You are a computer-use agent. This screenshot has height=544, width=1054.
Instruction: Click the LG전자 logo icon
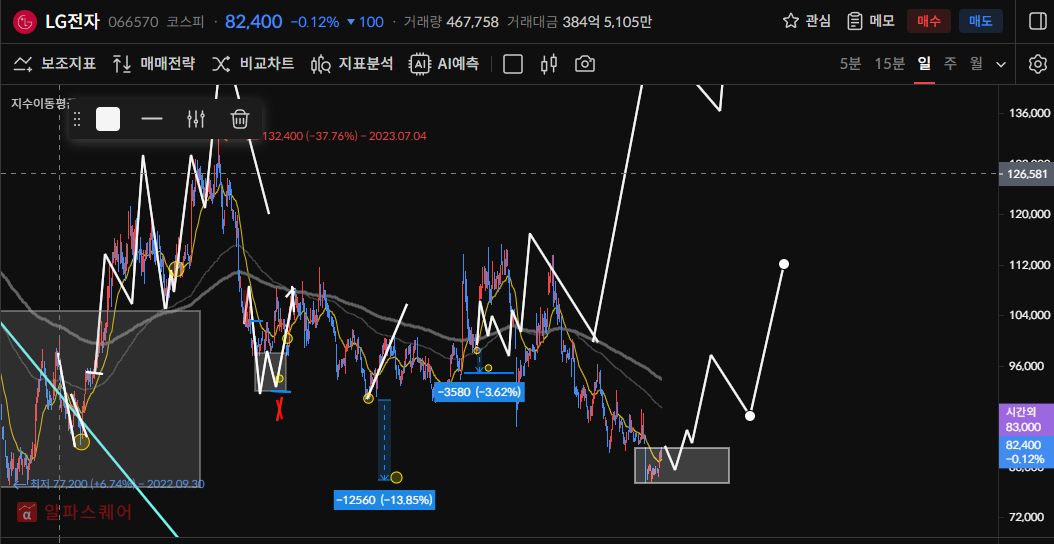pos(26,22)
